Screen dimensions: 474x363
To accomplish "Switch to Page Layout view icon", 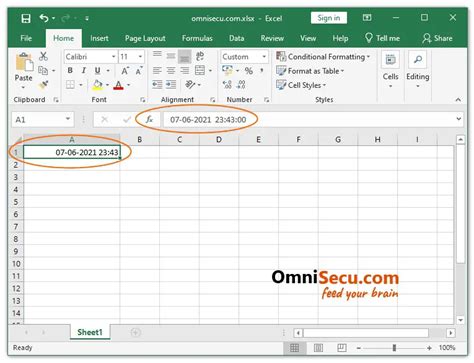I will point(318,348).
